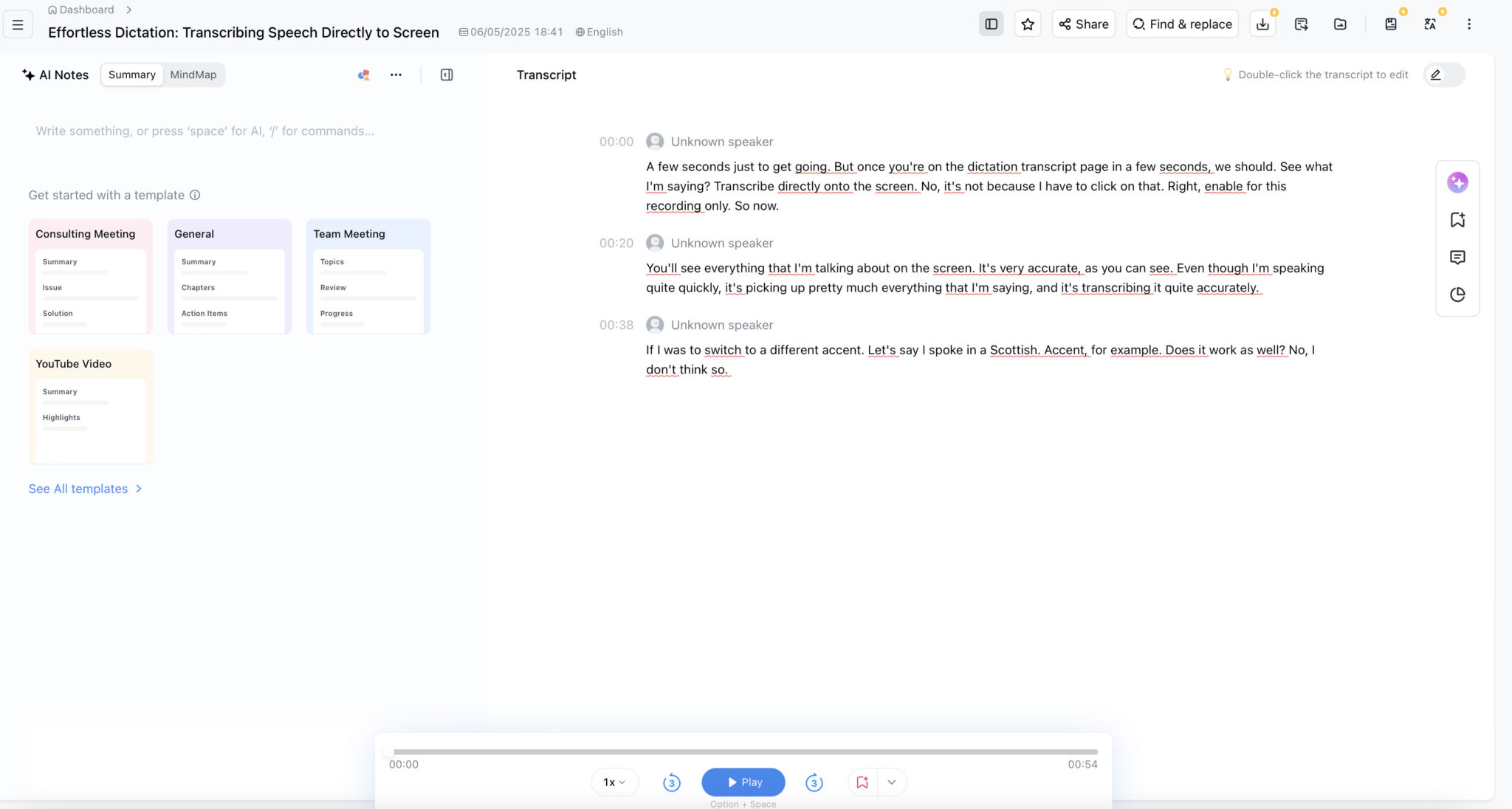Click the move-to-folder icon

(x=1340, y=24)
